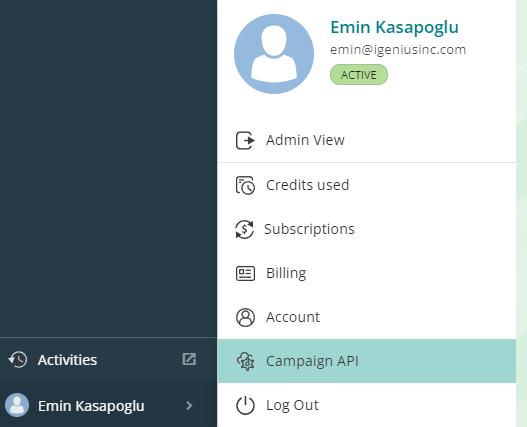527x427 pixels.
Task: Select the Admin View menu entry
Action: pyautogui.click(x=367, y=140)
